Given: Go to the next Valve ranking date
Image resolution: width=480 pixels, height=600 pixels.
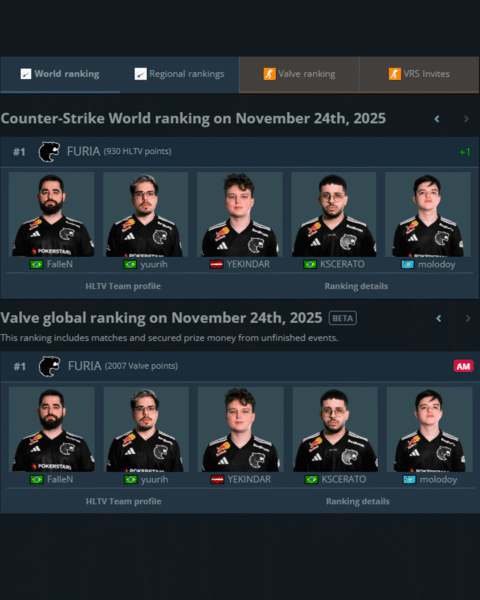Looking at the screenshot, I should [x=468, y=318].
